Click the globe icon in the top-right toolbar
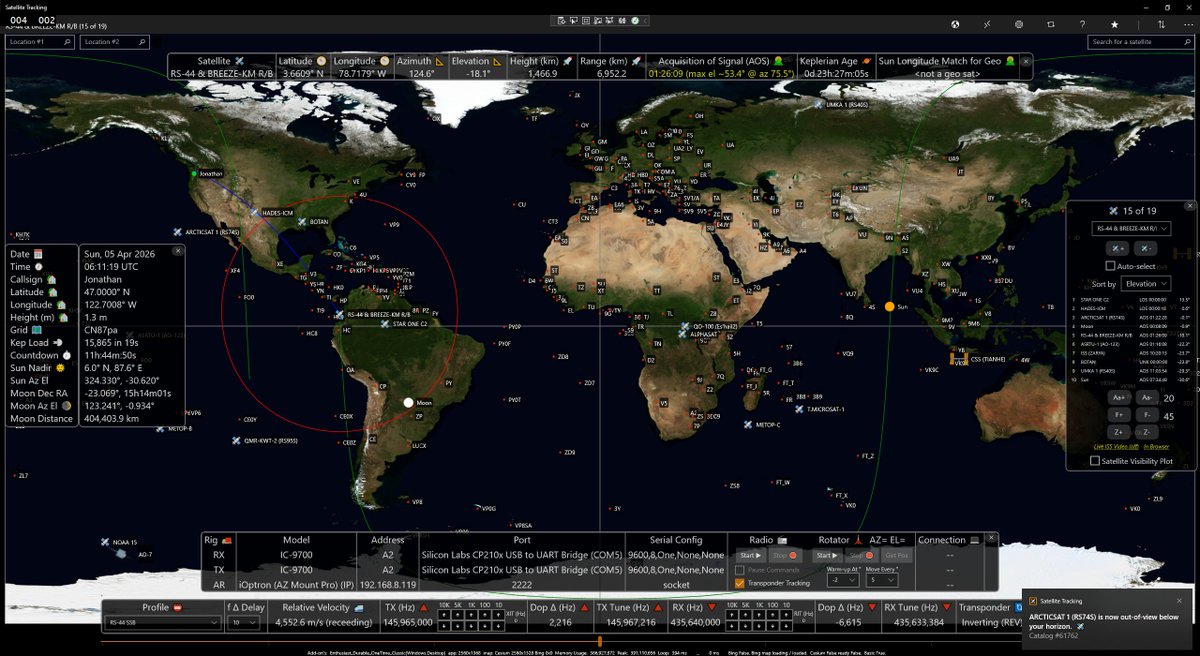This screenshot has height=656, width=1200. [x=955, y=24]
